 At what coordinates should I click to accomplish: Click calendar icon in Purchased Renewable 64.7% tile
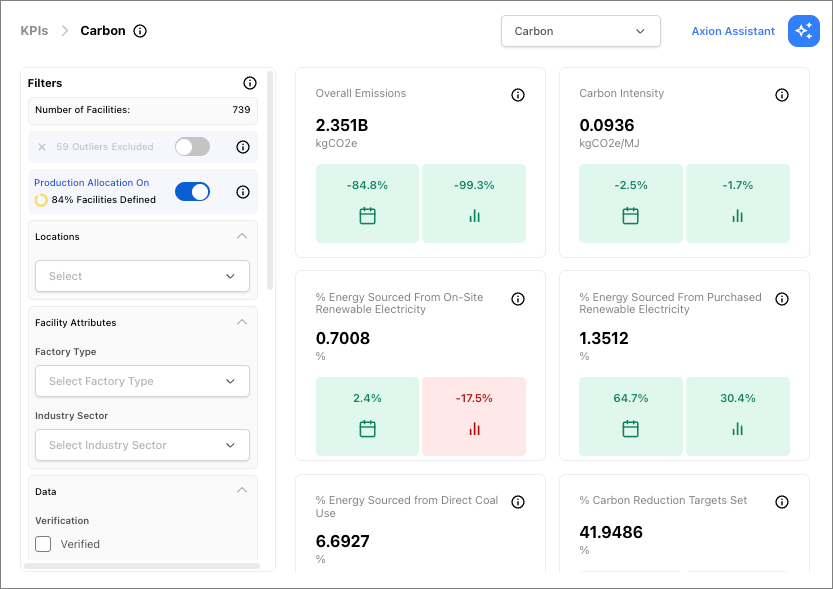(631, 429)
